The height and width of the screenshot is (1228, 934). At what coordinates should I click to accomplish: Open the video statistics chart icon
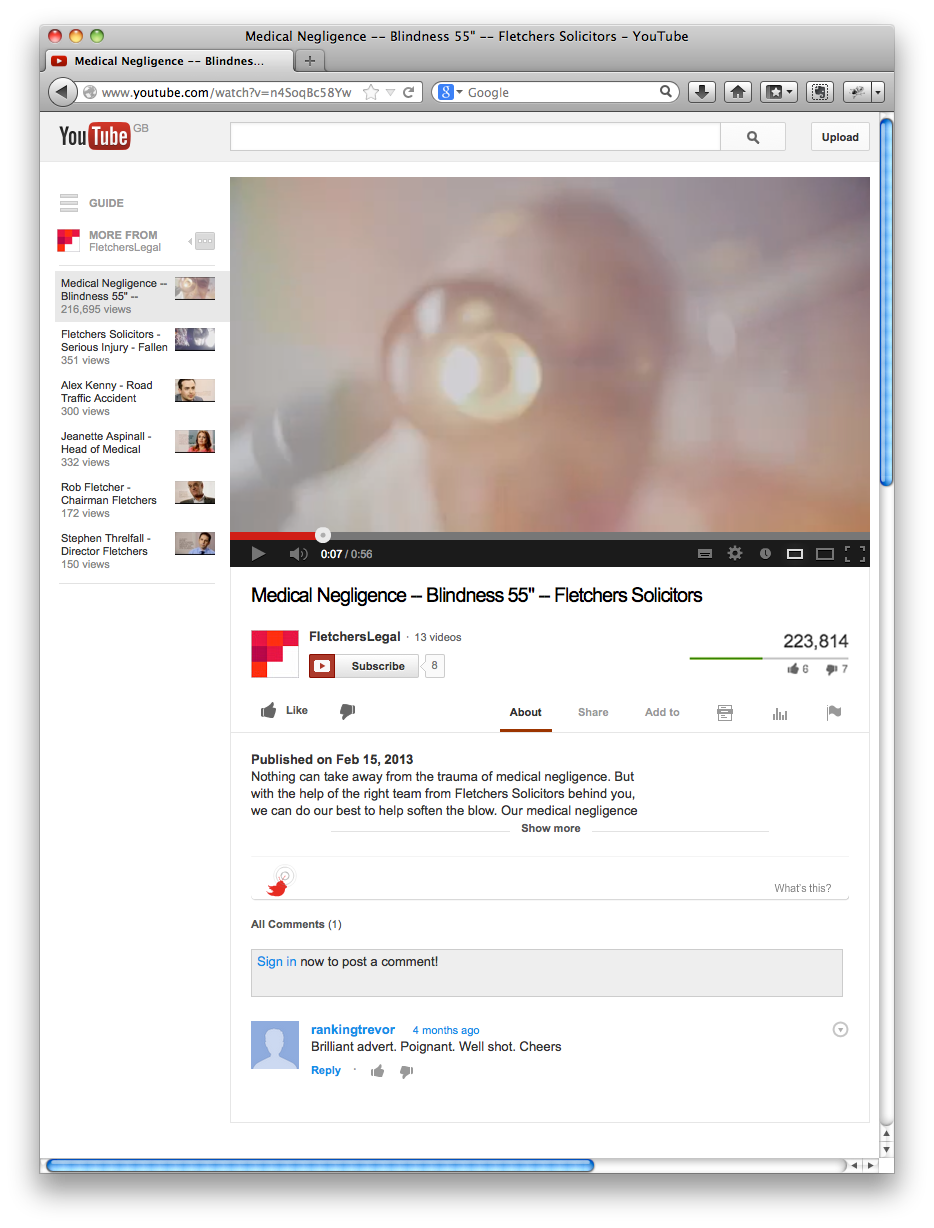click(x=780, y=713)
